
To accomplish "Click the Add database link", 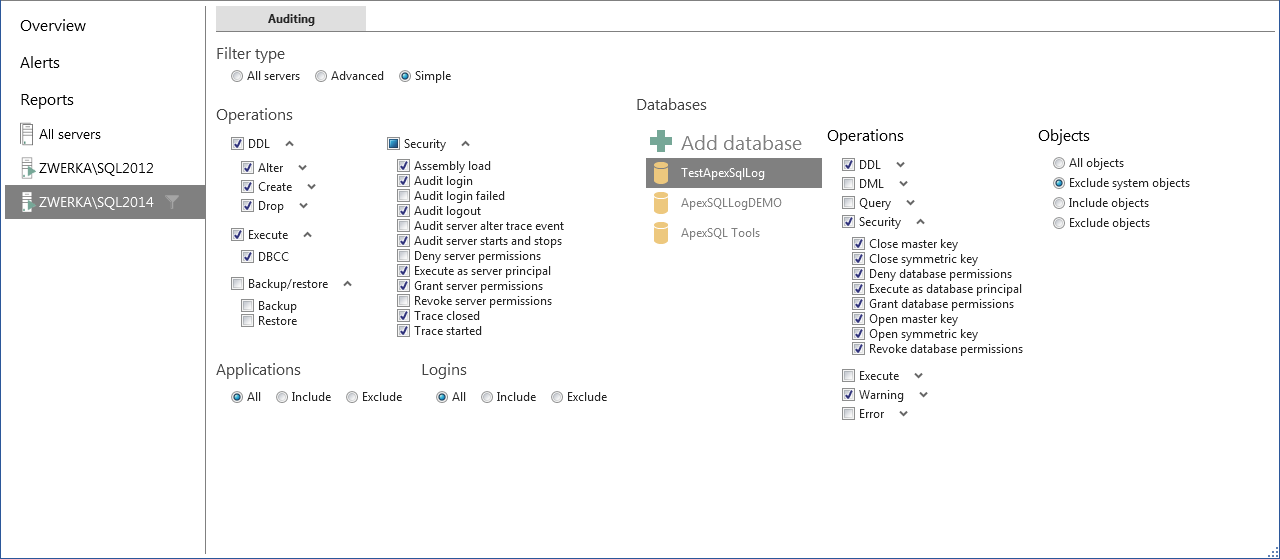I will point(741,143).
